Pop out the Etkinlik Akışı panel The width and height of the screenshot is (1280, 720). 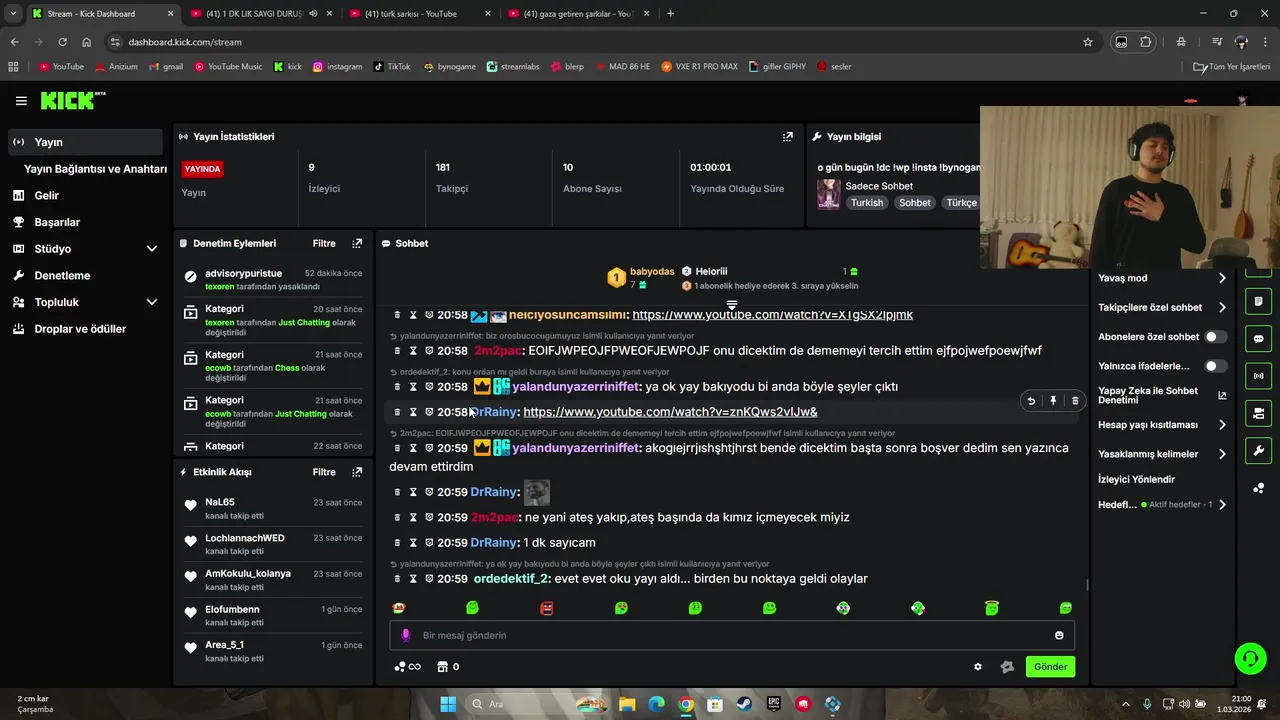click(357, 472)
